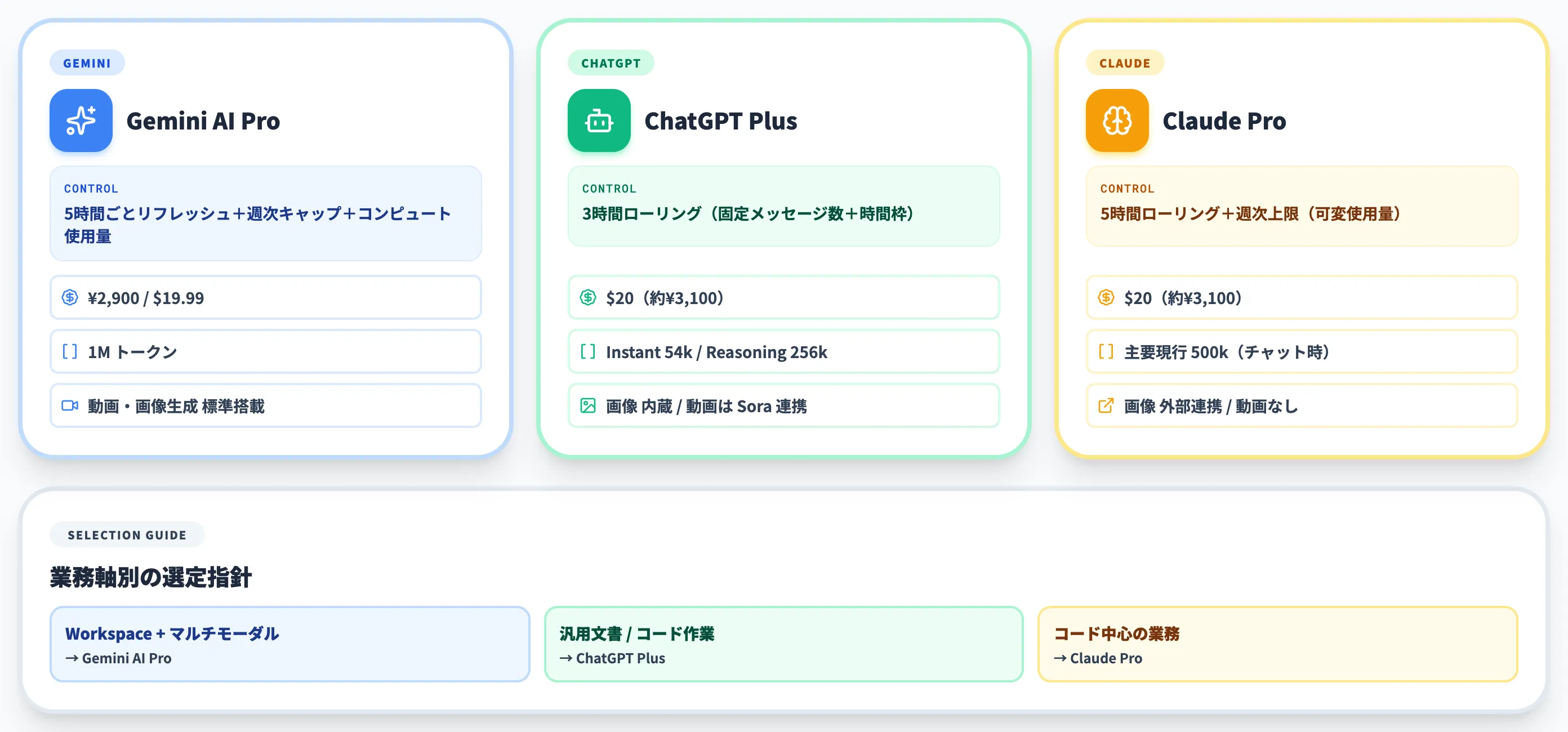This screenshot has width=1568, height=732.
Task: Click the Claude Pro title
Action: [x=1224, y=121]
